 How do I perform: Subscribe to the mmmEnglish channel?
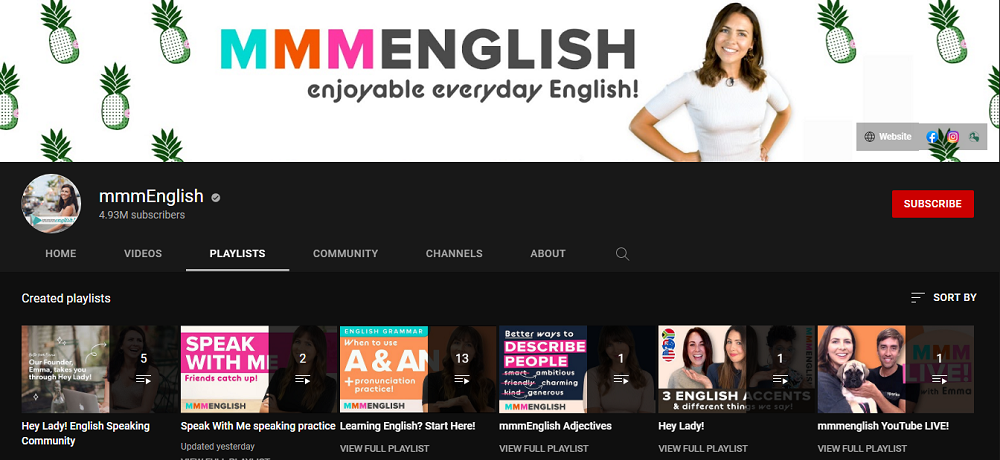[932, 204]
